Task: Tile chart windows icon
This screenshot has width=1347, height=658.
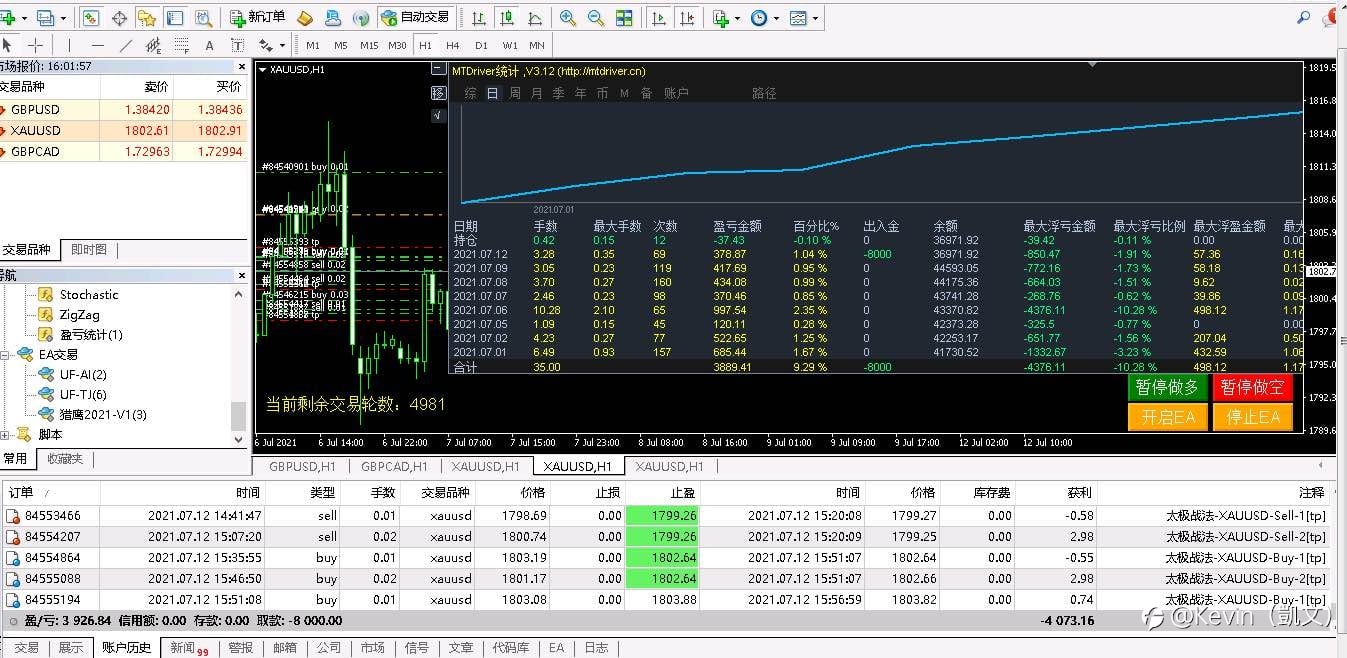Action: pyautogui.click(x=624, y=18)
